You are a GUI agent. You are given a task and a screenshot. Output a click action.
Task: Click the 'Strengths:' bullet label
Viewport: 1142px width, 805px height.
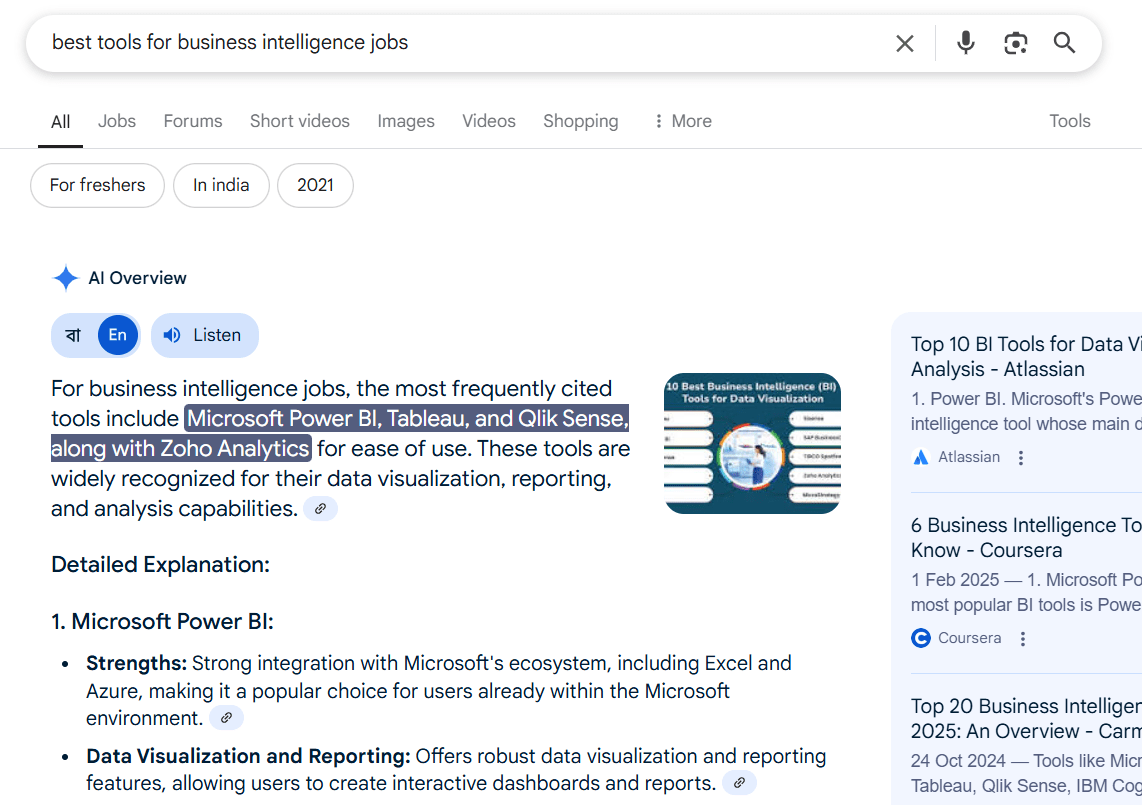[136, 663]
